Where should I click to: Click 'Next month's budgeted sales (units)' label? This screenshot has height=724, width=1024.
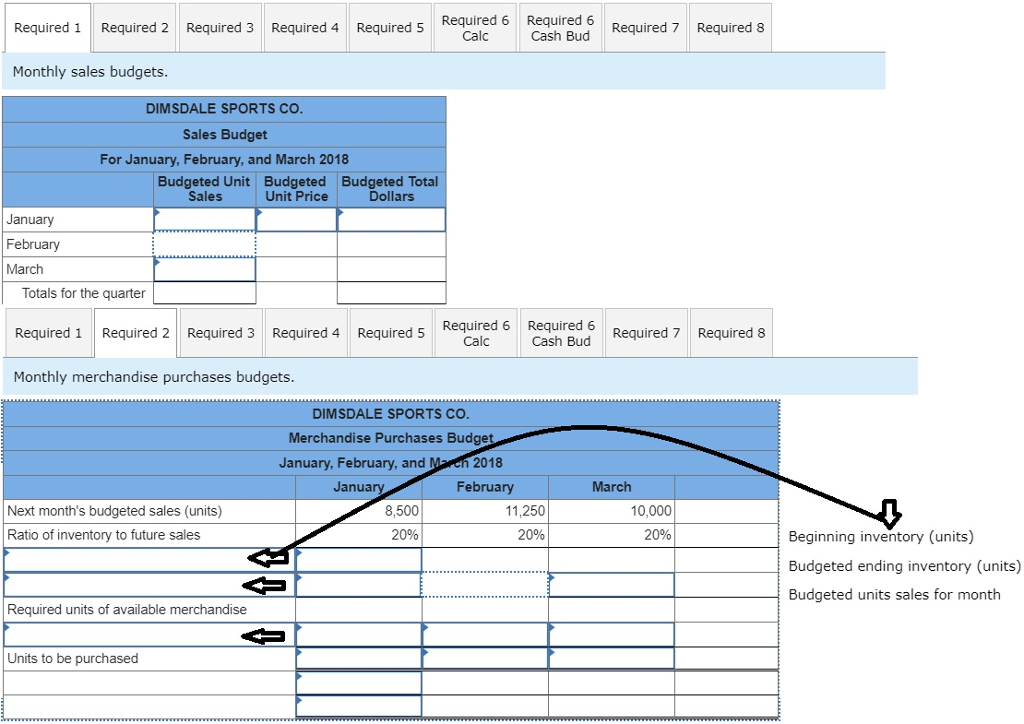click(x=114, y=511)
